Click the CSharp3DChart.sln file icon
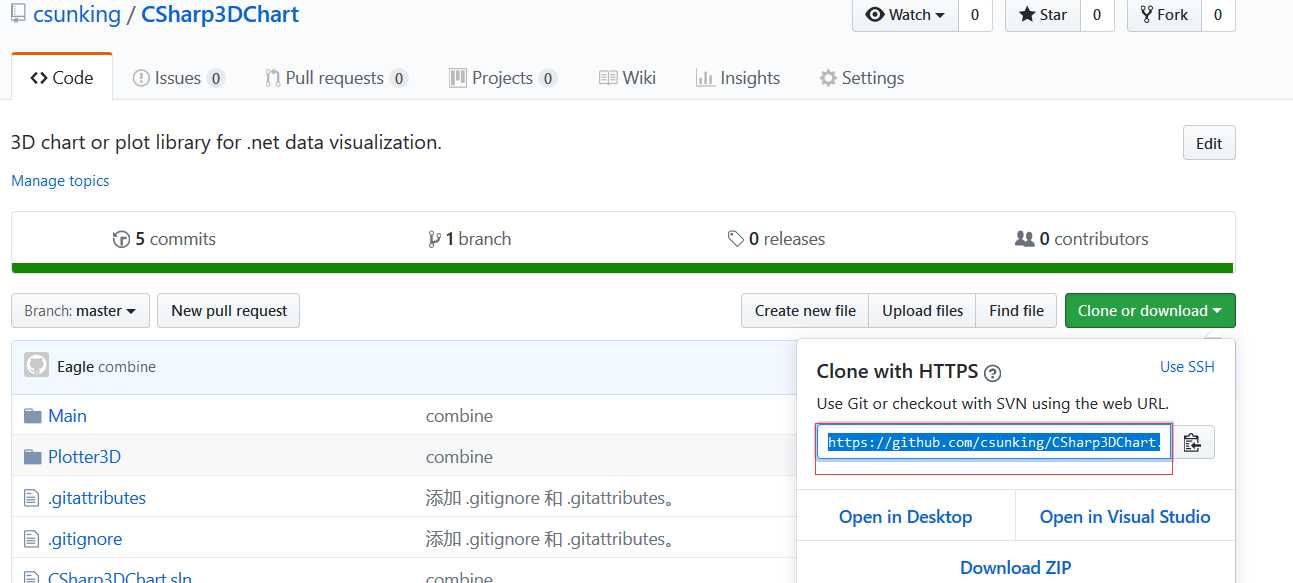 pyautogui.click(x=31, y=577)
